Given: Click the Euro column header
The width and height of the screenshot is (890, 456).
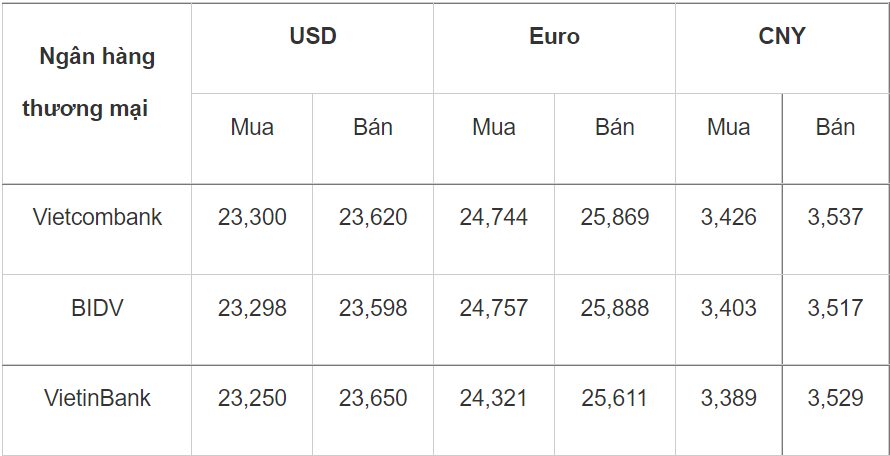Looking at the screenshot, I should click(x=554, y=37).
